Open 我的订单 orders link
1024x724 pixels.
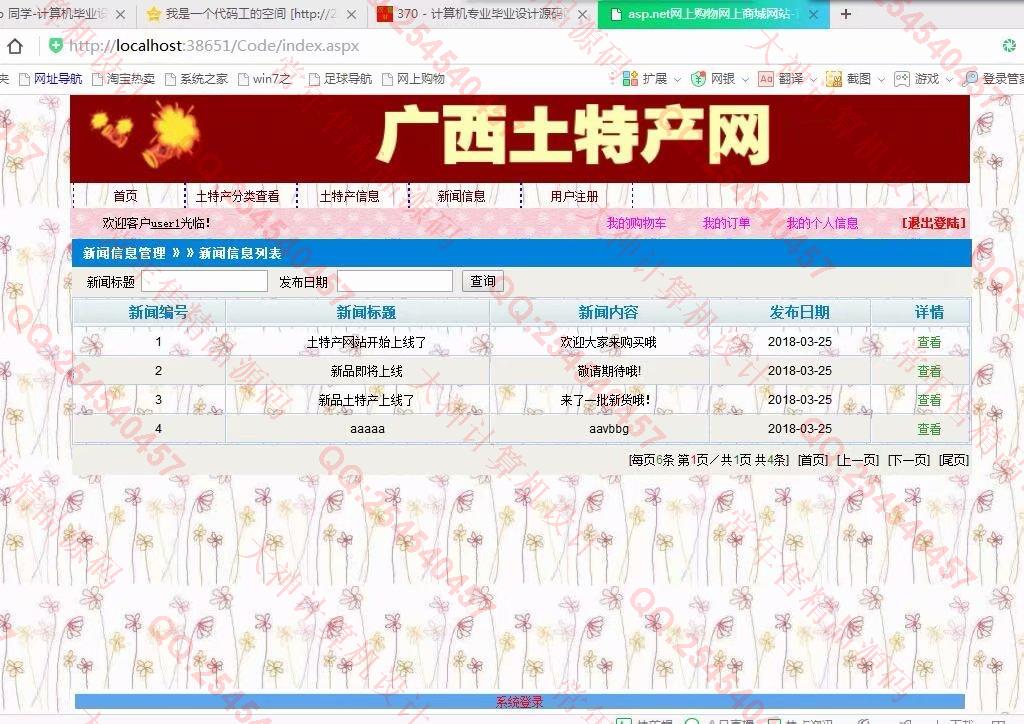(726, 223)
